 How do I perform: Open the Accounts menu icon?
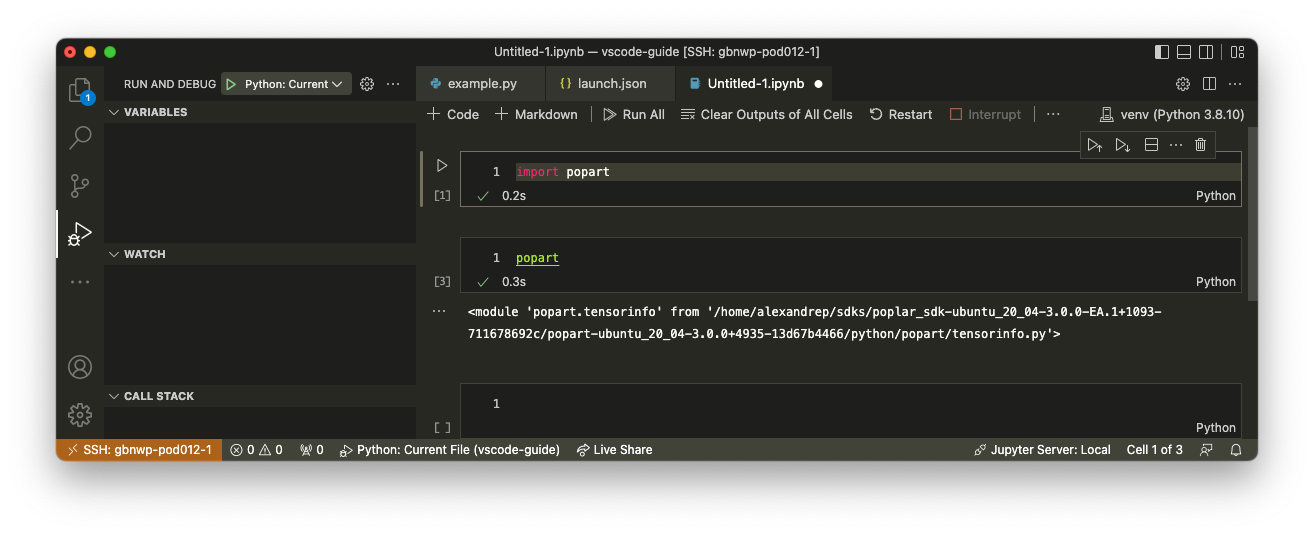click(x=80, y=367)
